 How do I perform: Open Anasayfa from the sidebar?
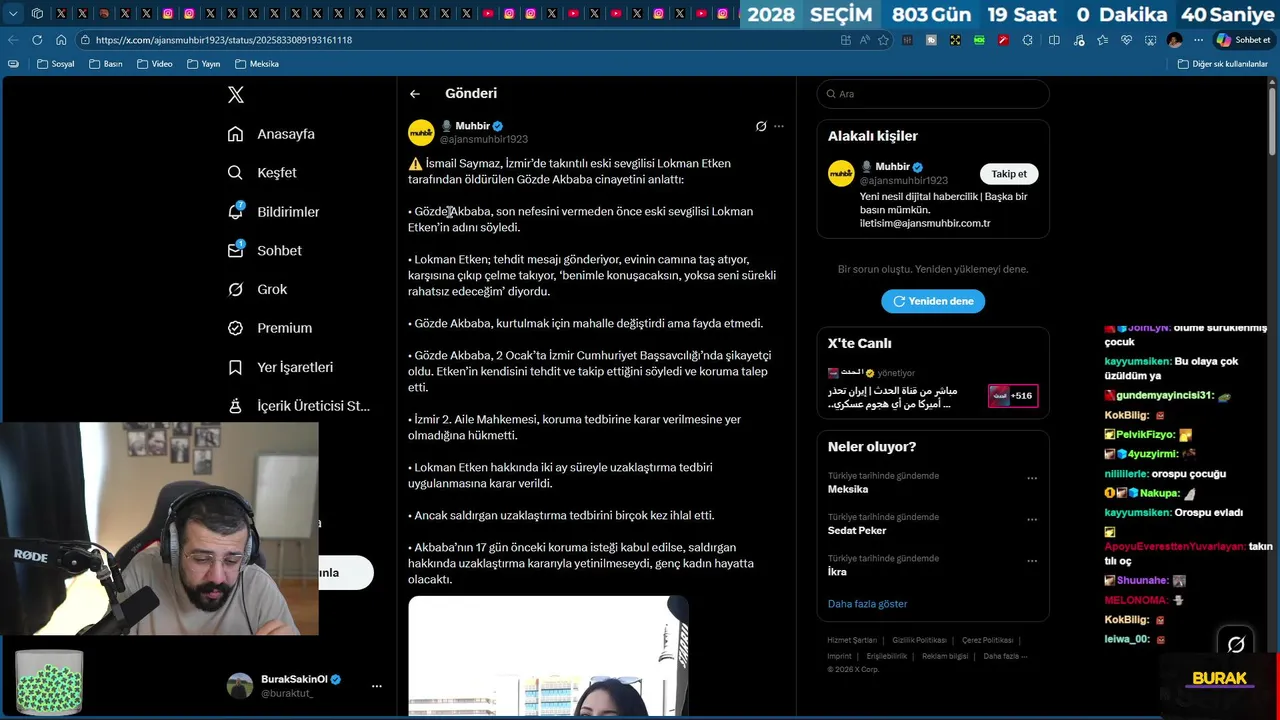click(271, 134)
